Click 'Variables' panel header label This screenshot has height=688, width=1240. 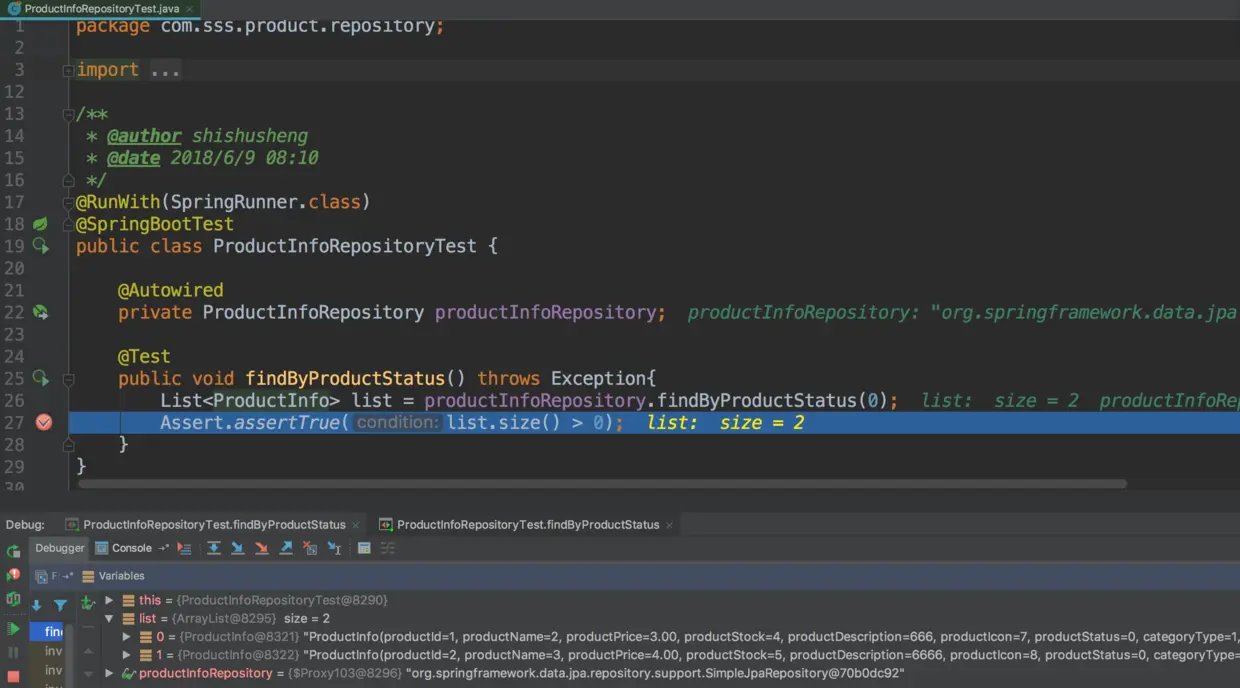tap(121, 576)
